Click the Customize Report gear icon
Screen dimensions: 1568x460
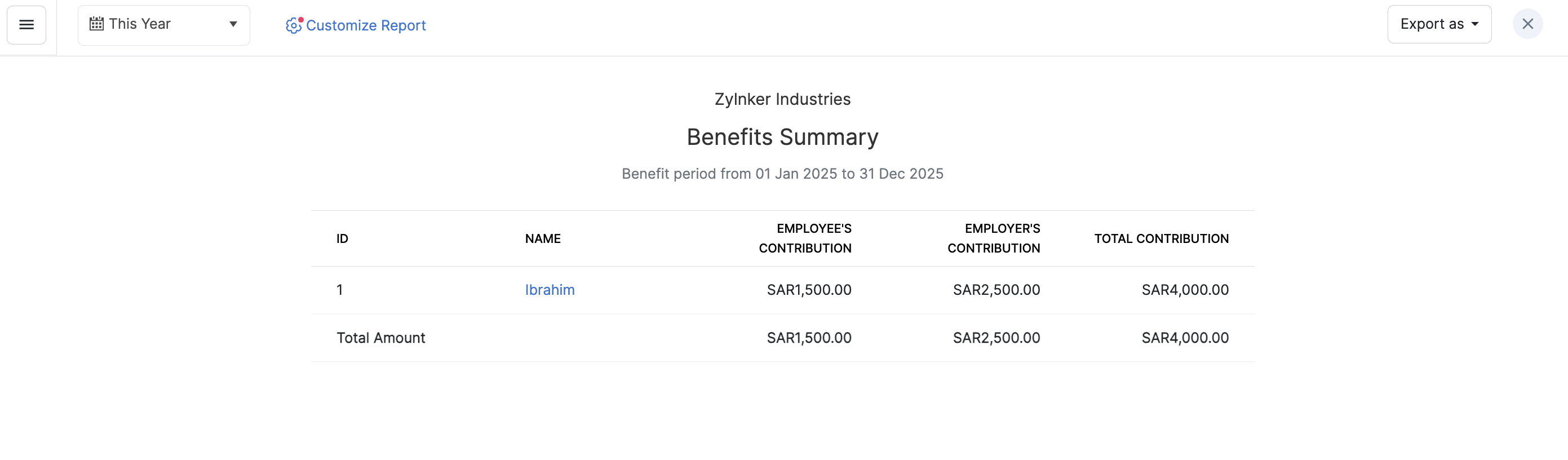pos(294,25)
